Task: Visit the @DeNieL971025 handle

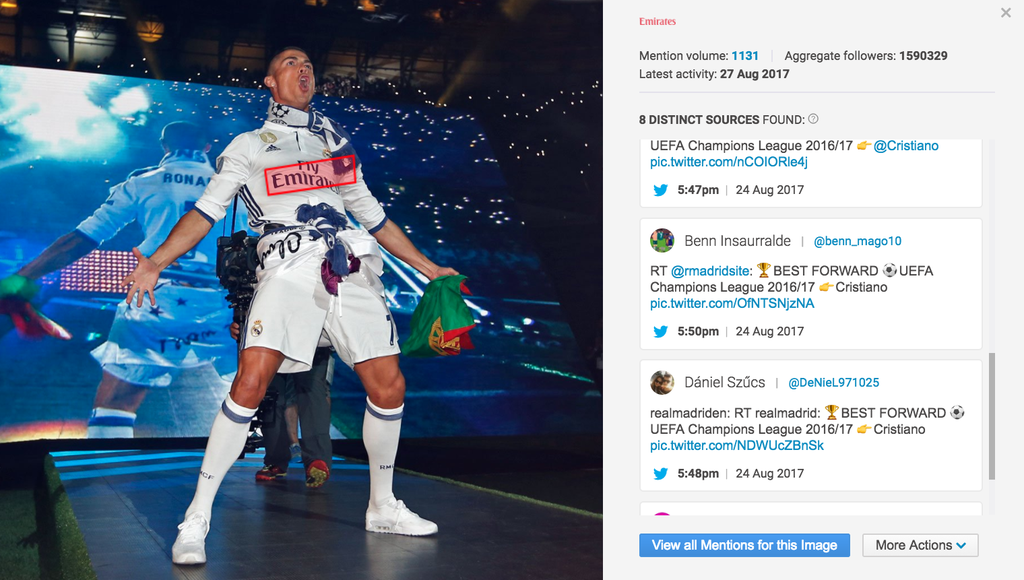Action: click(834, 383)
